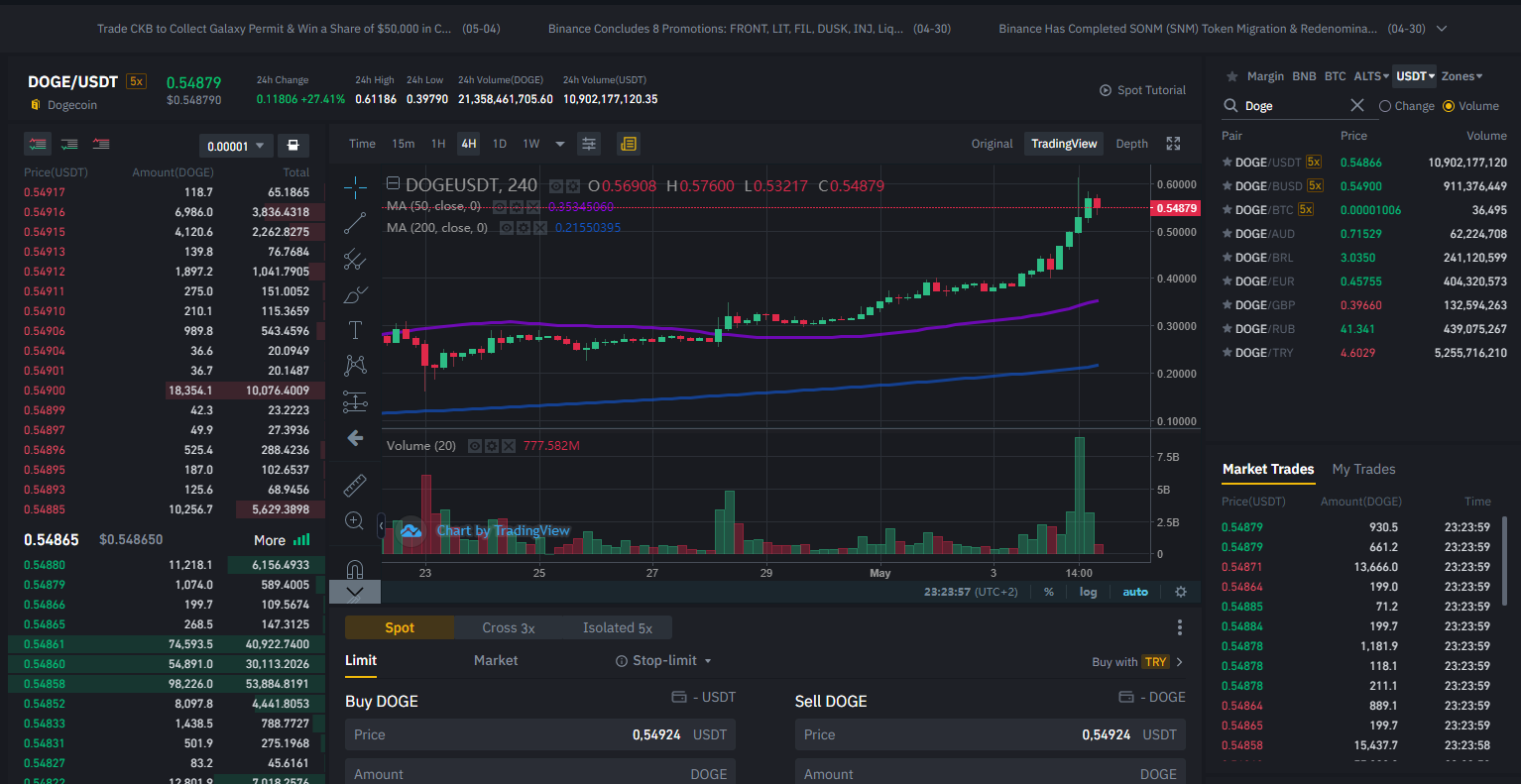
Task: Show only buy orders in order book
Action: (69, 145)
